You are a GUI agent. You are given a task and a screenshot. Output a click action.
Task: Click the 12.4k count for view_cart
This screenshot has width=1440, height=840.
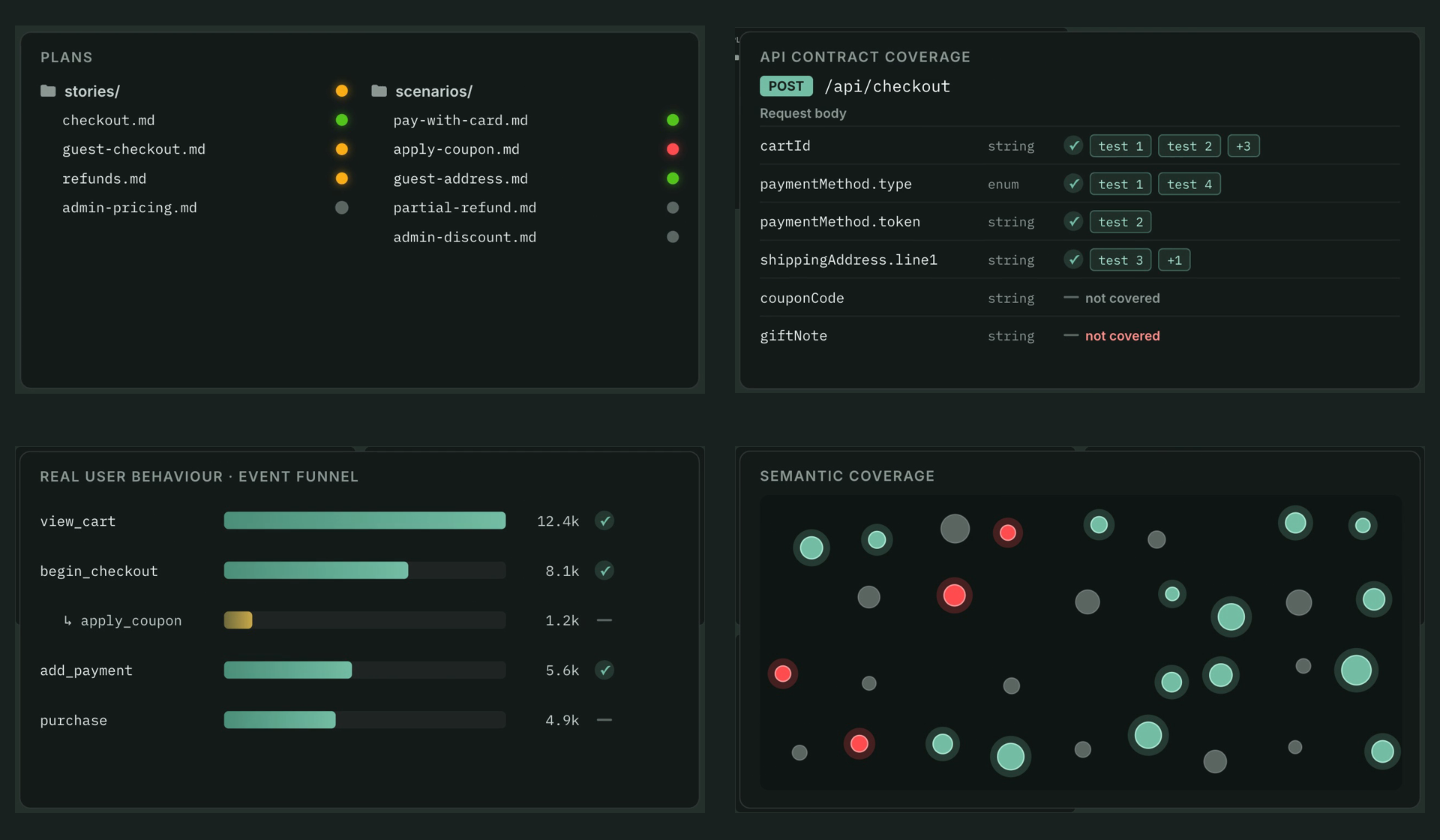point(558,521)
